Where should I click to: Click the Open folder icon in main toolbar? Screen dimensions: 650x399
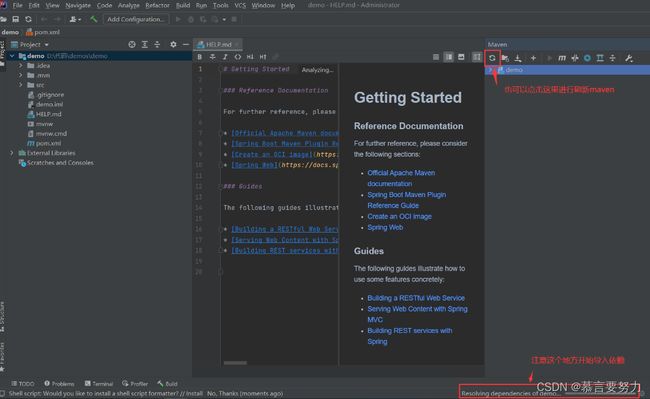pyautogui.click(x=4, y=19)
